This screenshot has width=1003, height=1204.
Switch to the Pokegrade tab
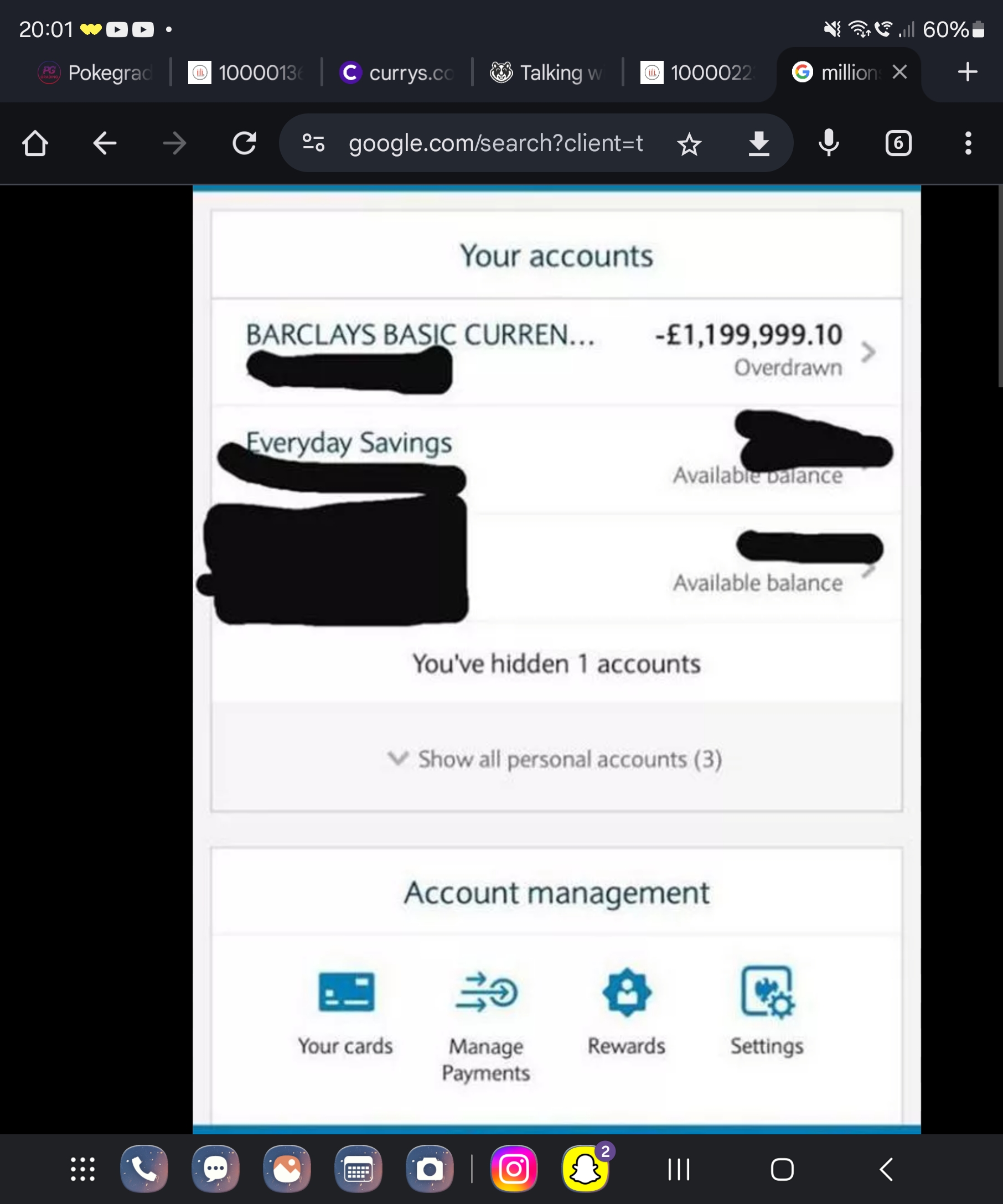pos(95,73)
